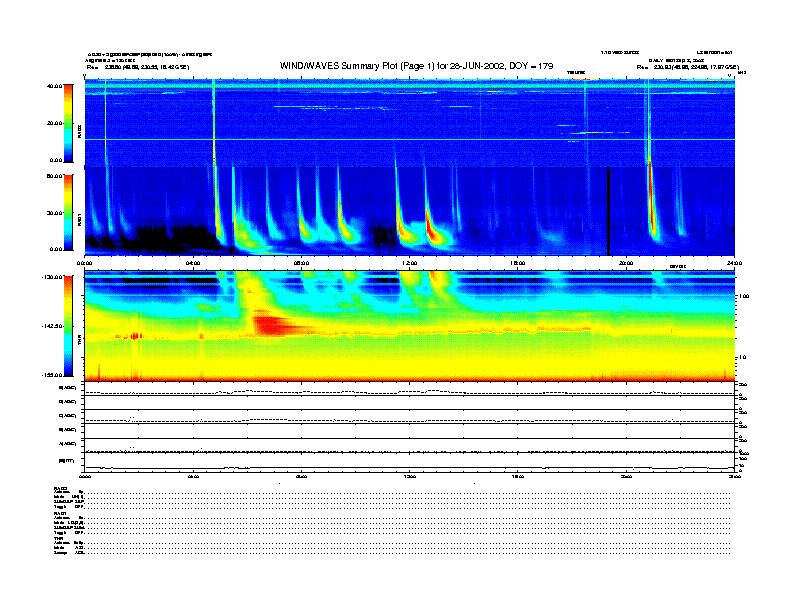The height and width of the screenshot is (612, 792).
Task: Click the TNR color scale bar
Action: click(68, 326)
